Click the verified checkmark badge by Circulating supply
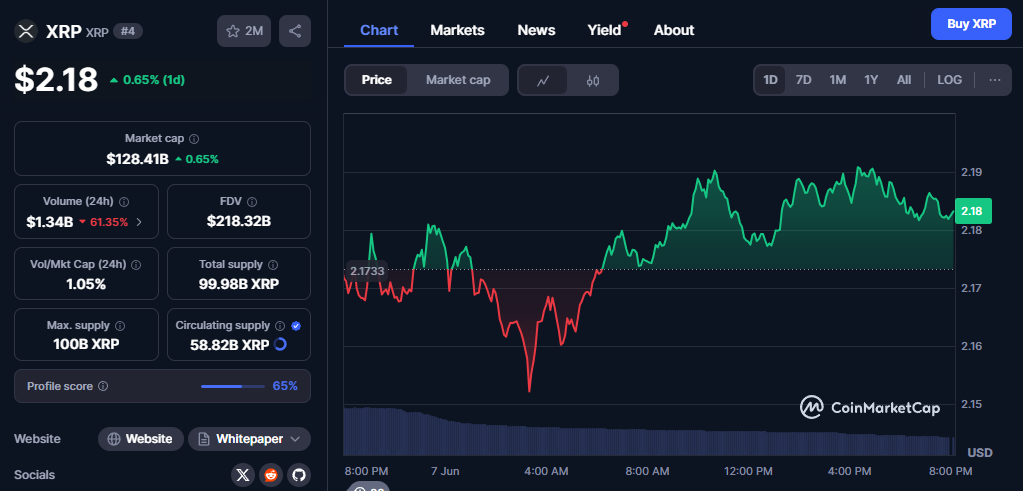Viewport: 1023px width, 491px height. point(296,325)
